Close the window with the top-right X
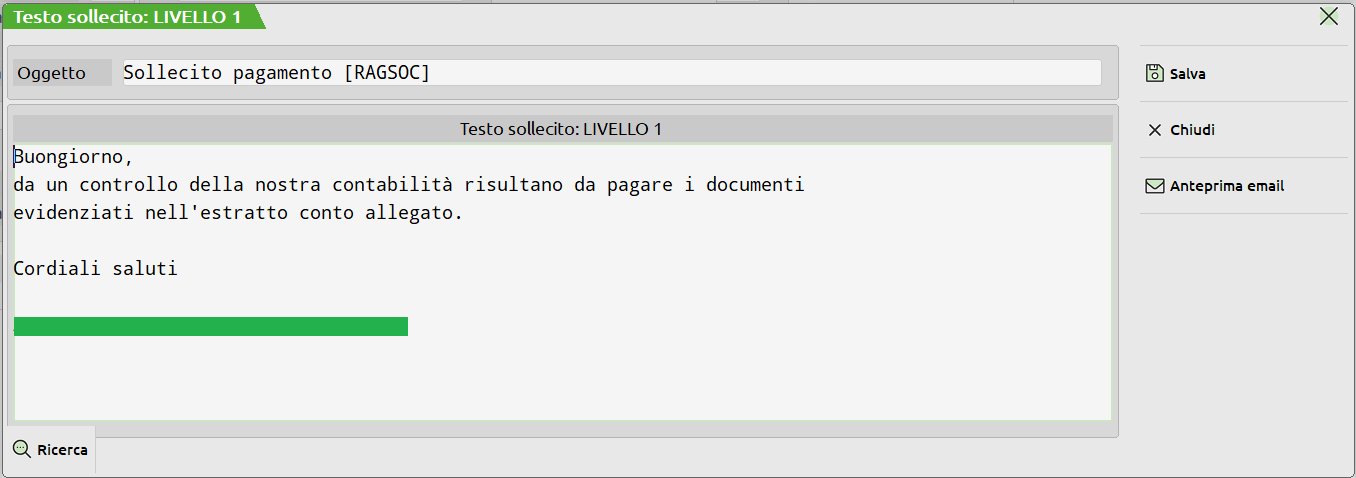 pos(1329,16)
